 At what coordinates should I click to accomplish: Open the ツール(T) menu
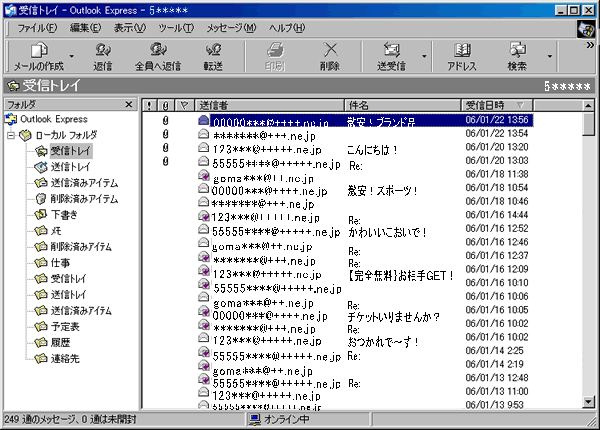(x=176, y=28)
